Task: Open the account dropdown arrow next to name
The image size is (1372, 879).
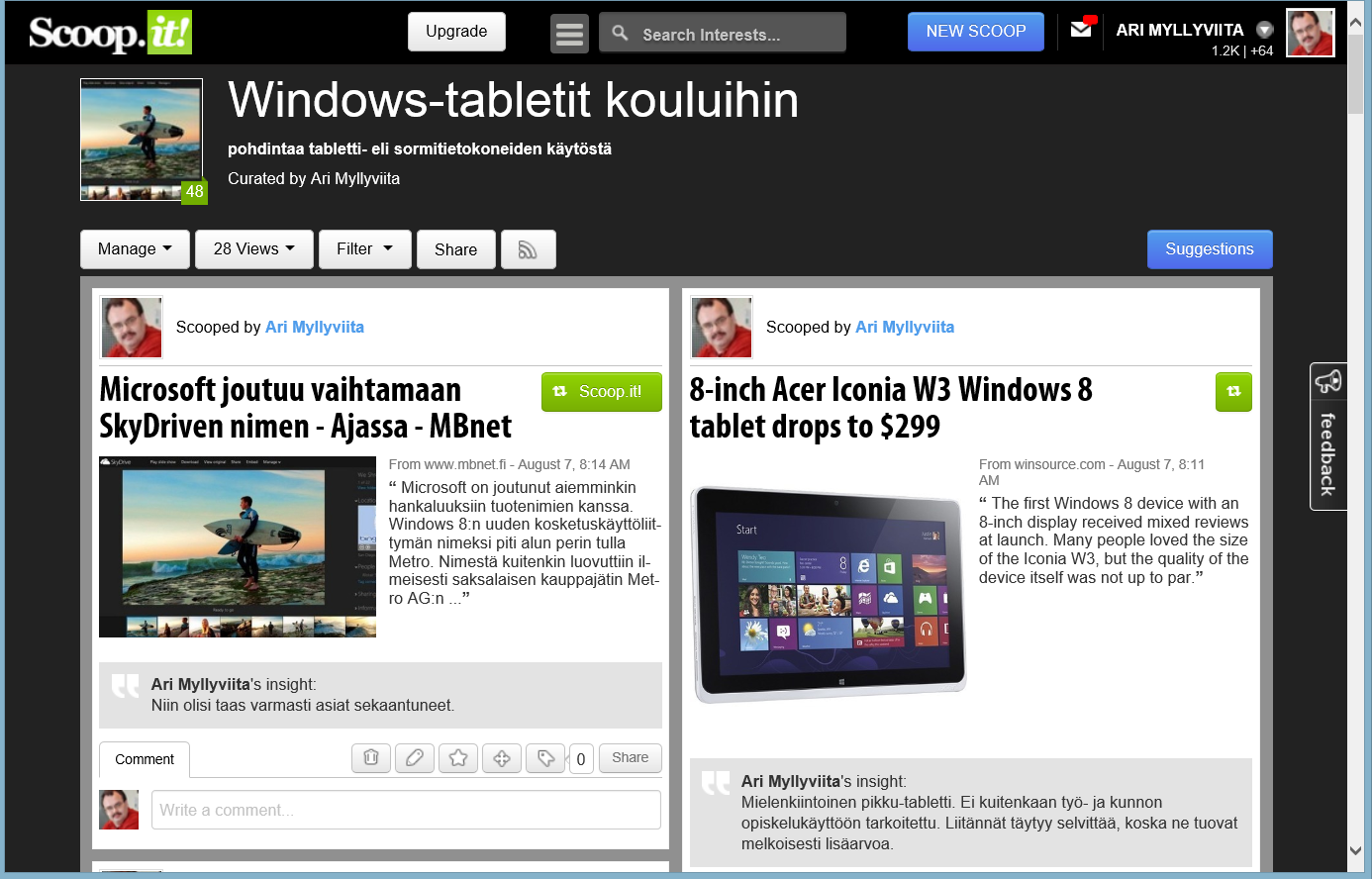Action: coord(1264,30)
